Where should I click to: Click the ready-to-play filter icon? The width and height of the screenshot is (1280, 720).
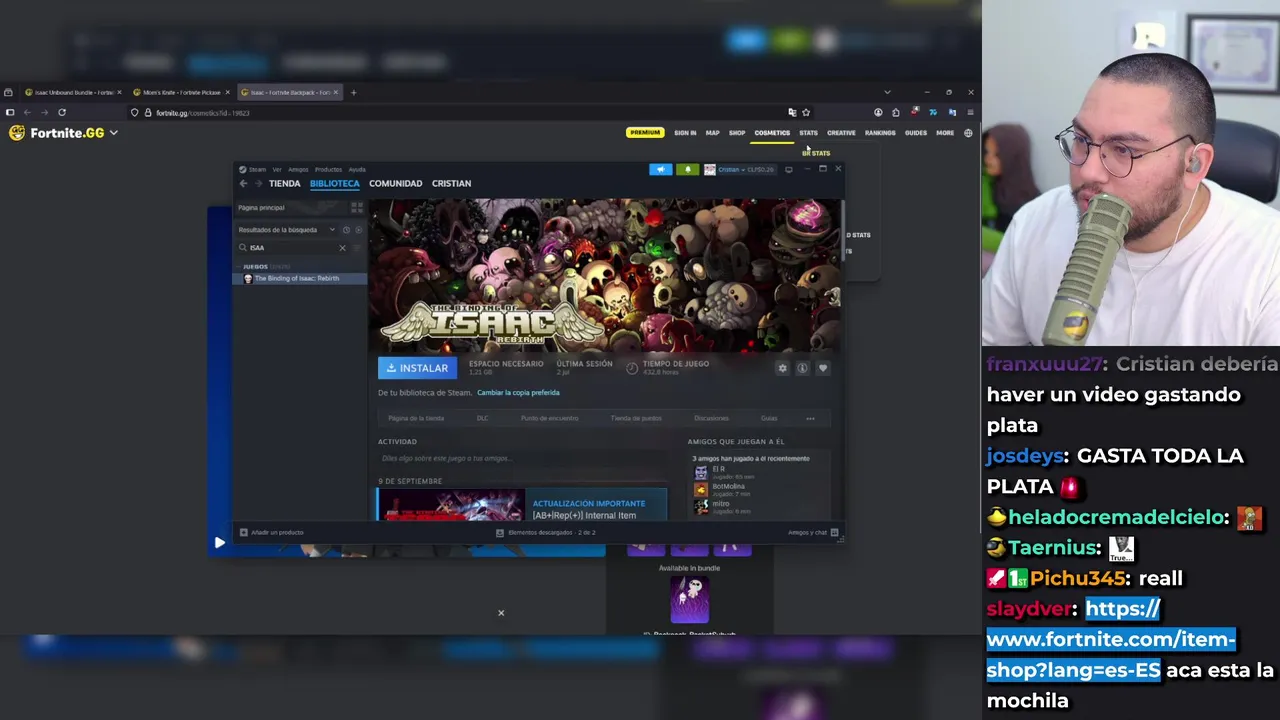point(359,230)
